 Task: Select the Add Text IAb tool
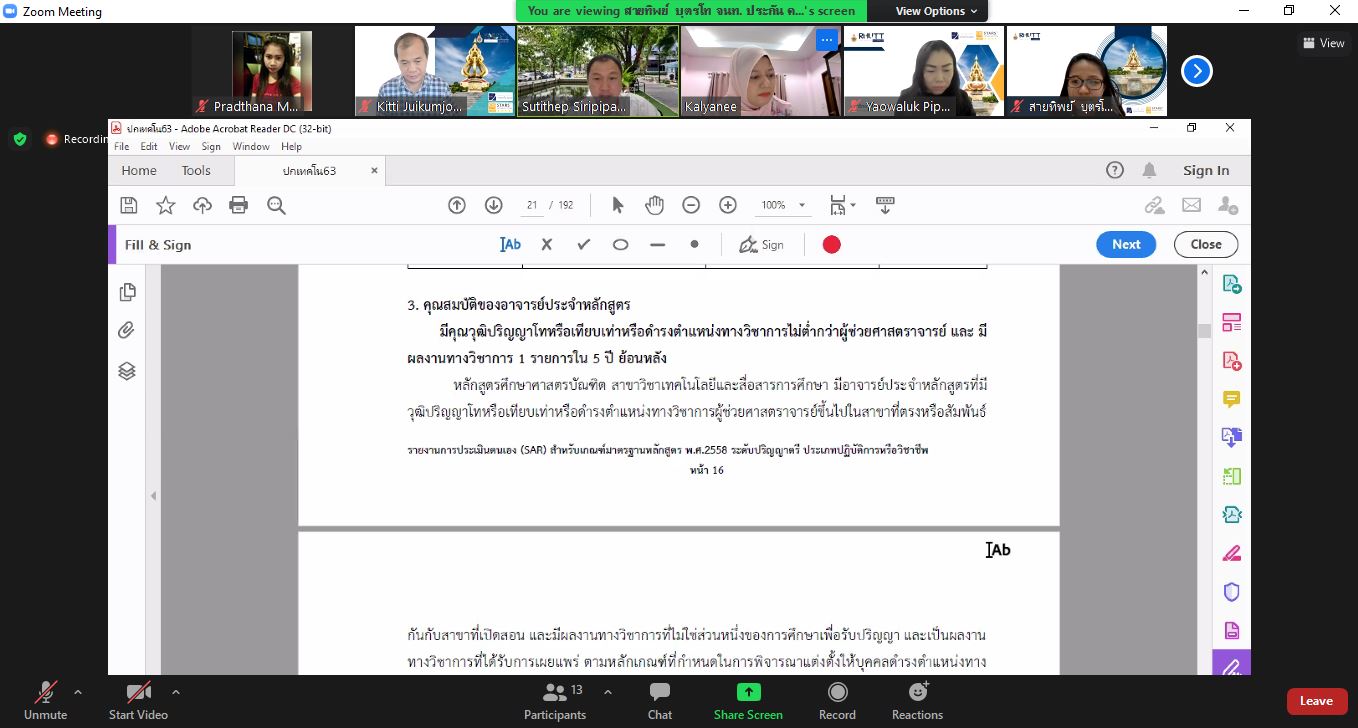pos(510,244)
